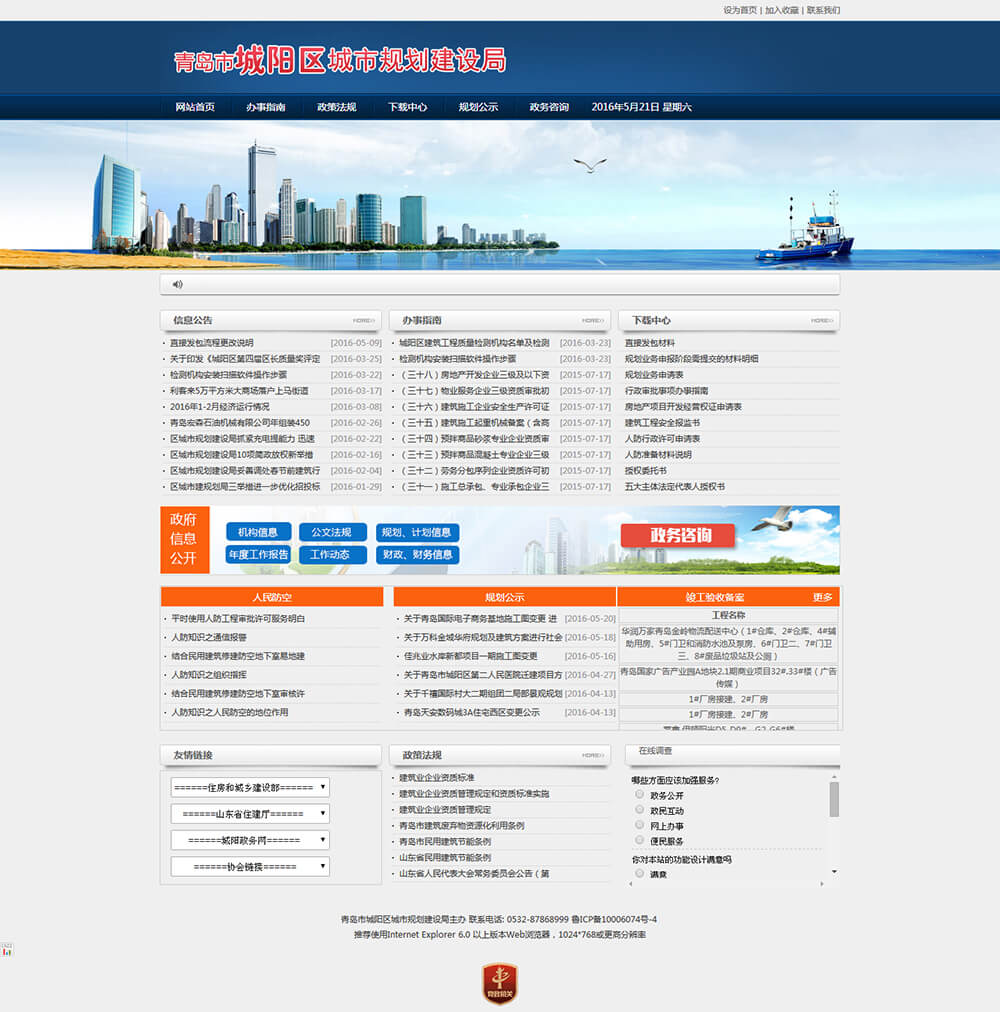Click the 设为首页 link at the top right
The image size is (1000, 1012).
pyautogui.click(x=740, y=10)
